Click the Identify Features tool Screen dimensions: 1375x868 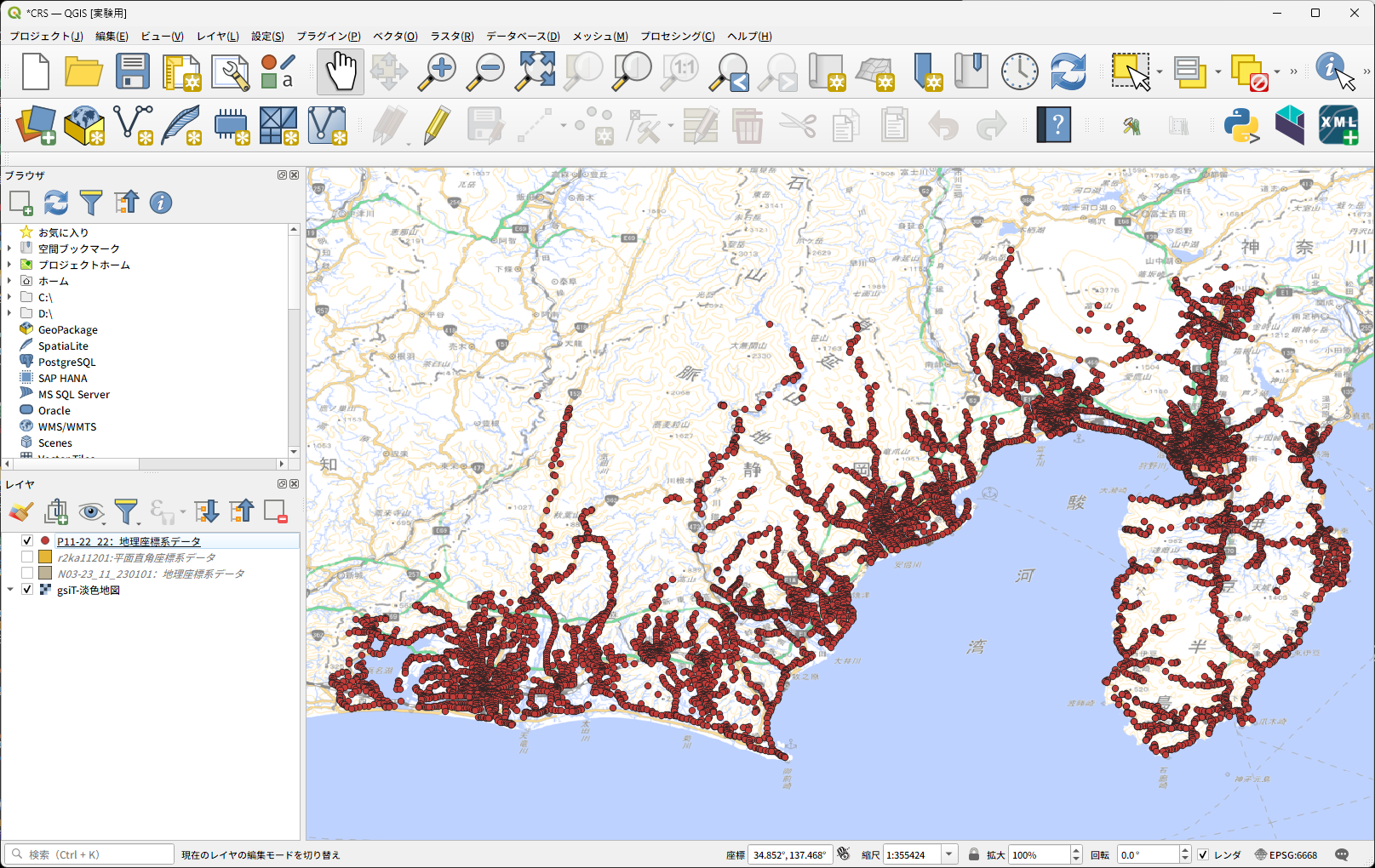pos(1332,71)
